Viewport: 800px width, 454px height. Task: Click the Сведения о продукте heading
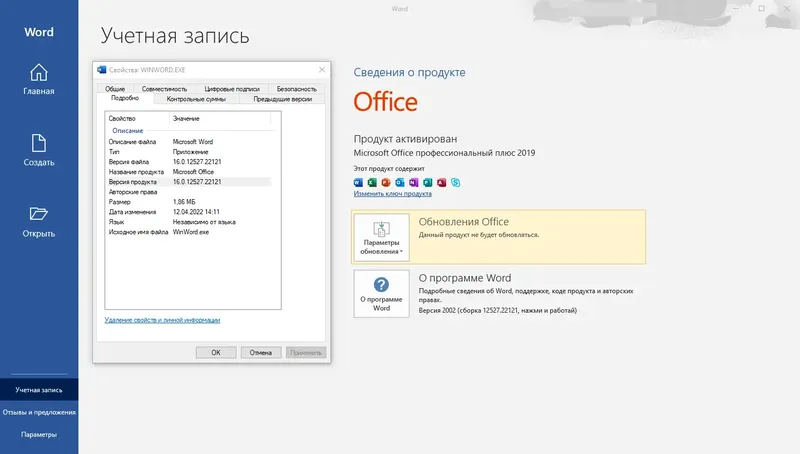click(409, 72)
